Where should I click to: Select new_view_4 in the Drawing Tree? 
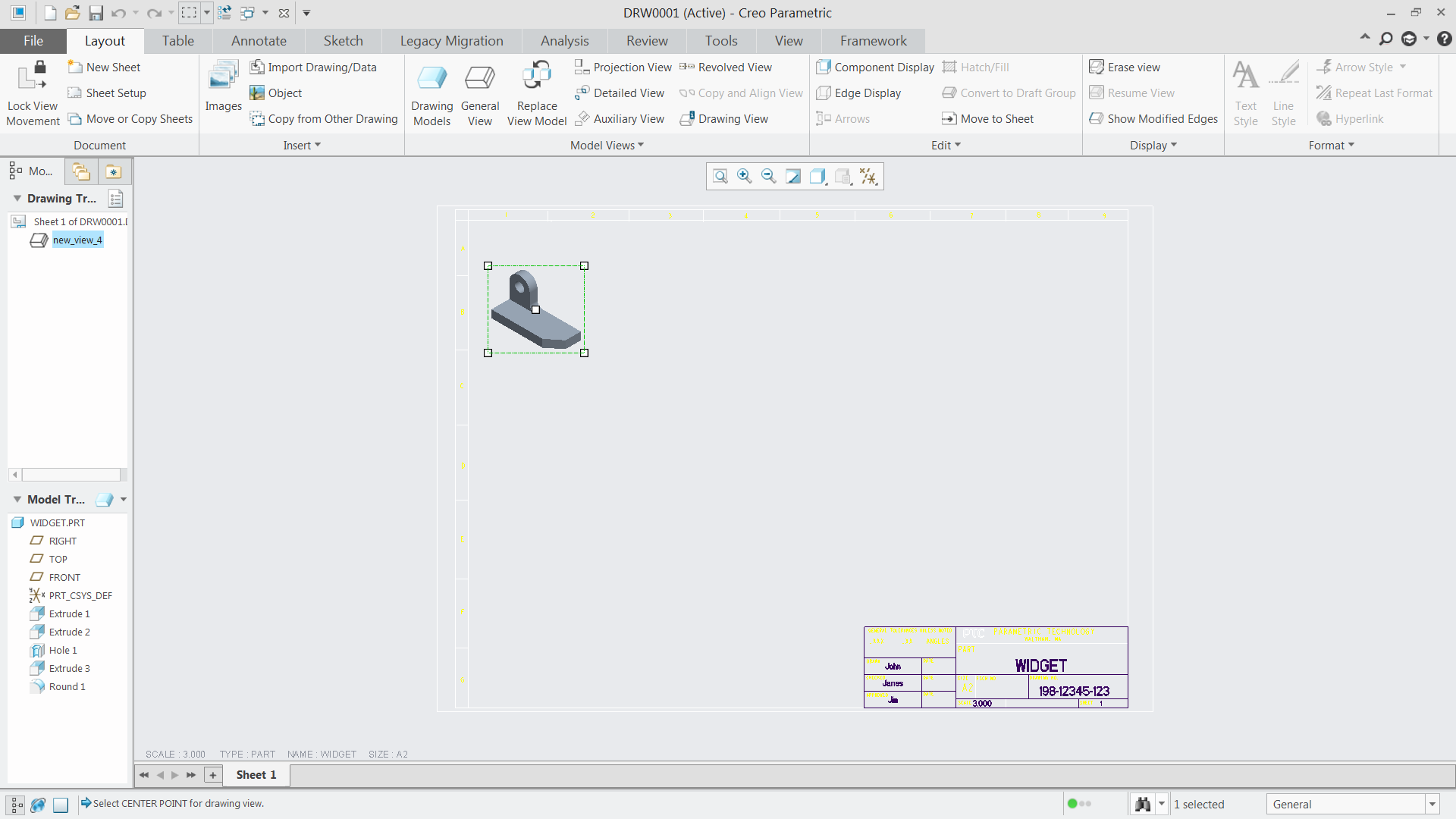(x=77, y=240)
